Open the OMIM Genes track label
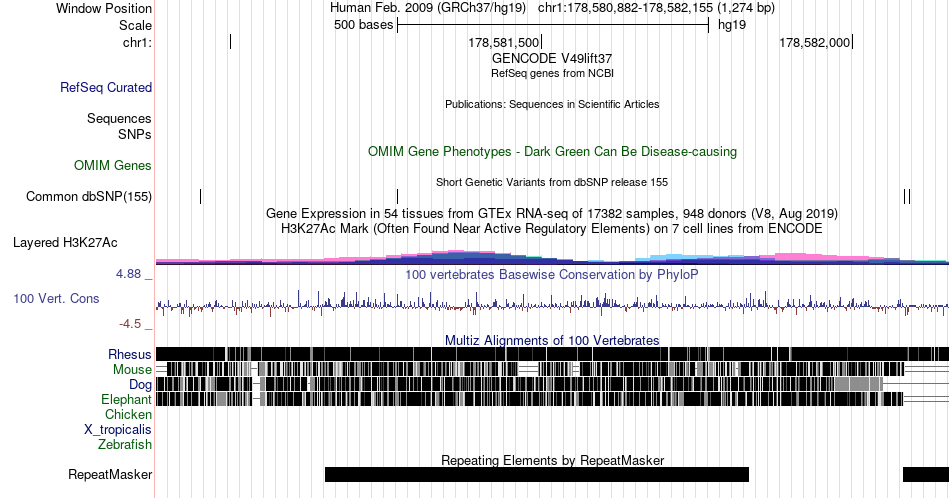The image size is (950, 498). click(x=113, y=165)
